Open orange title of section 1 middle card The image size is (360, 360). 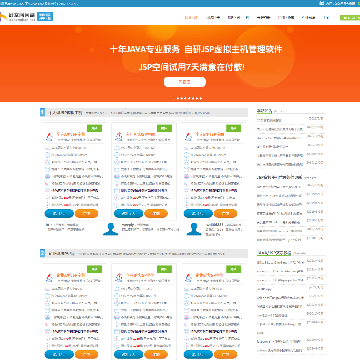[x=140, y=134]
